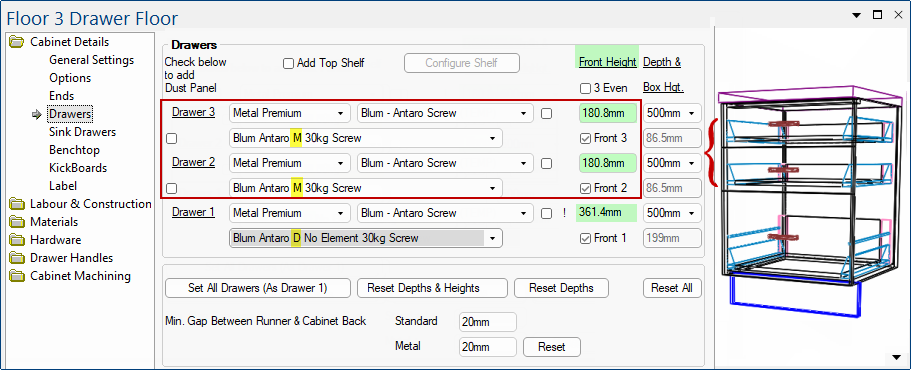Click the Hardware folder icon

point(17,240)
